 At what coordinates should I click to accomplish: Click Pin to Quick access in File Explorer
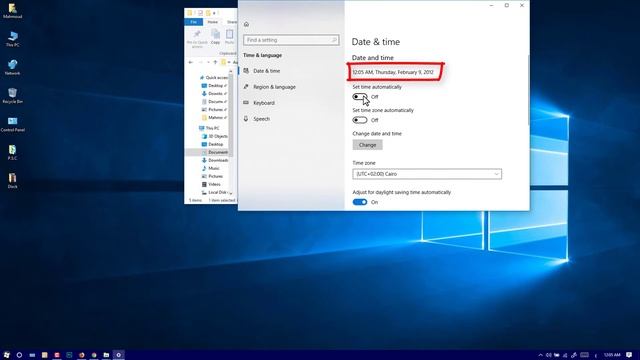coord(197,38)
